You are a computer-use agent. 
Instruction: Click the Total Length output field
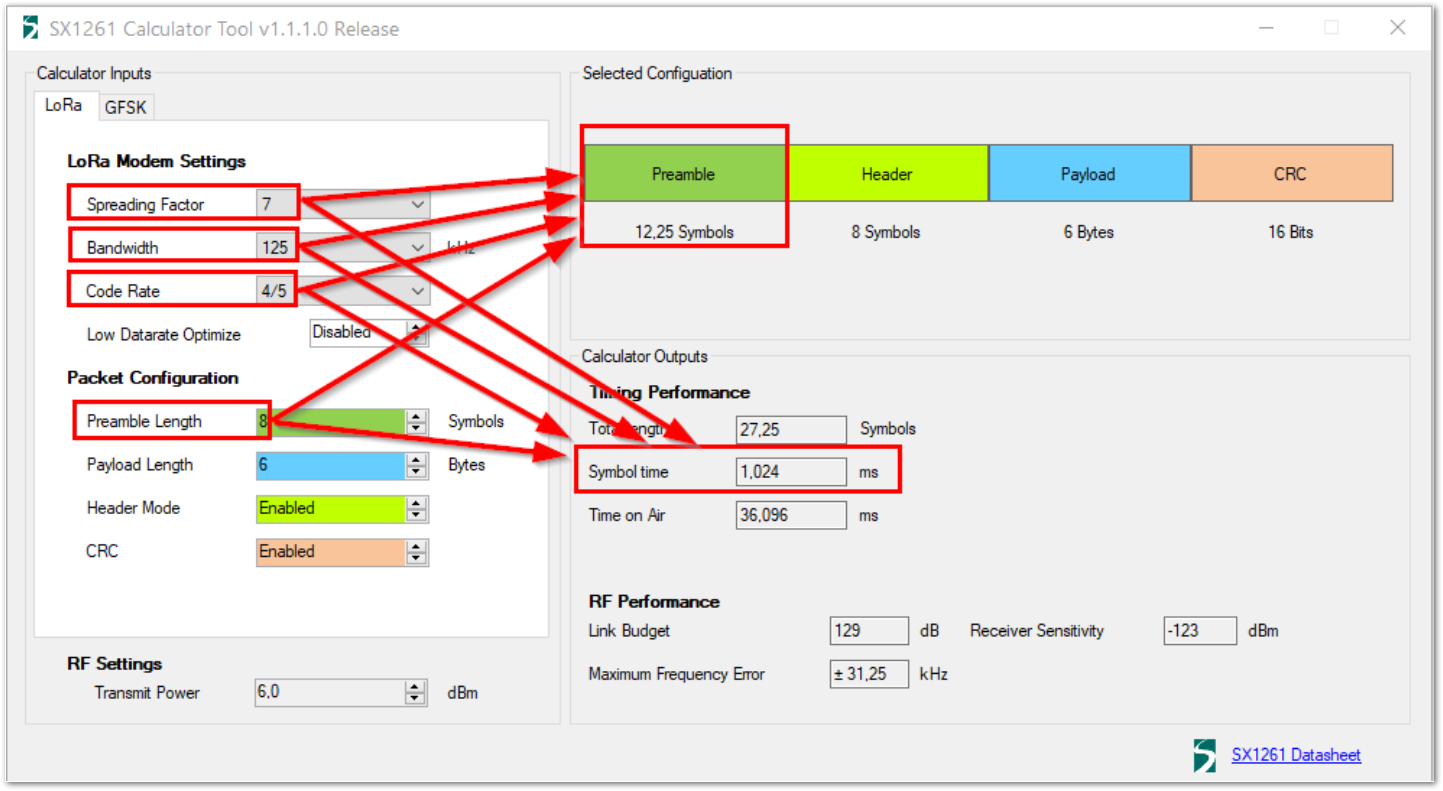[x=791, y=429]
